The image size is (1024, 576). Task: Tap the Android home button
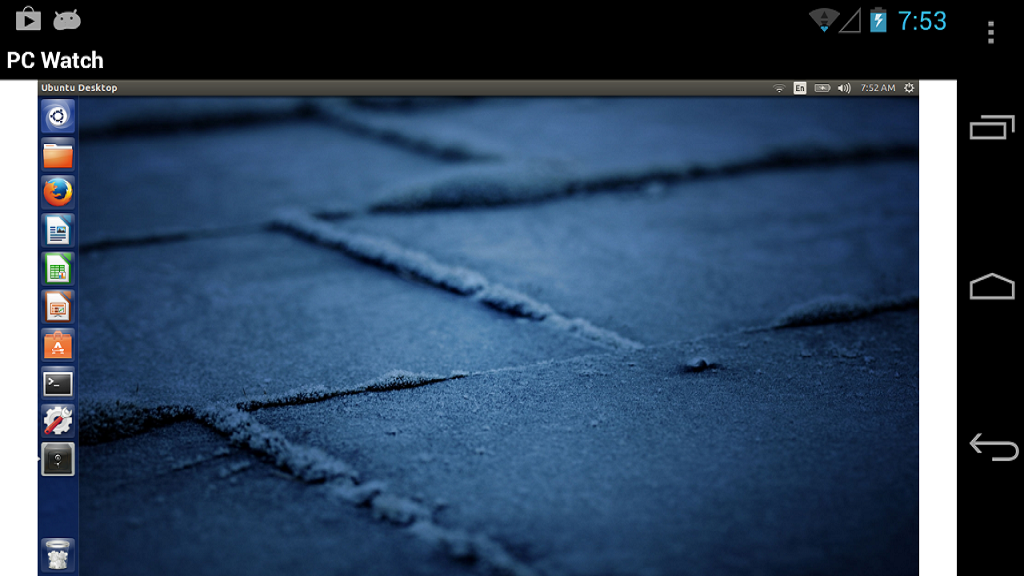coord(992,286)
